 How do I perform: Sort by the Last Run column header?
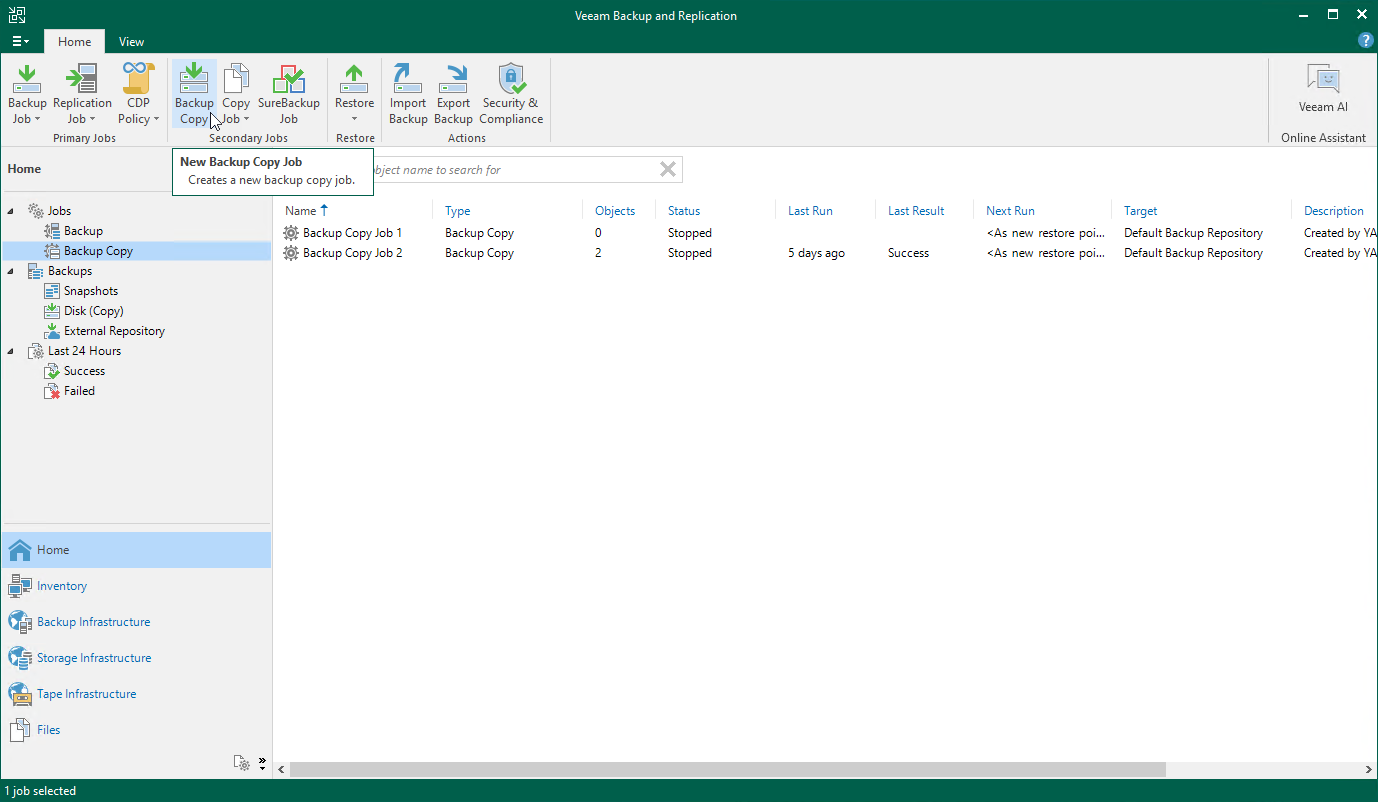coord(810,211)
